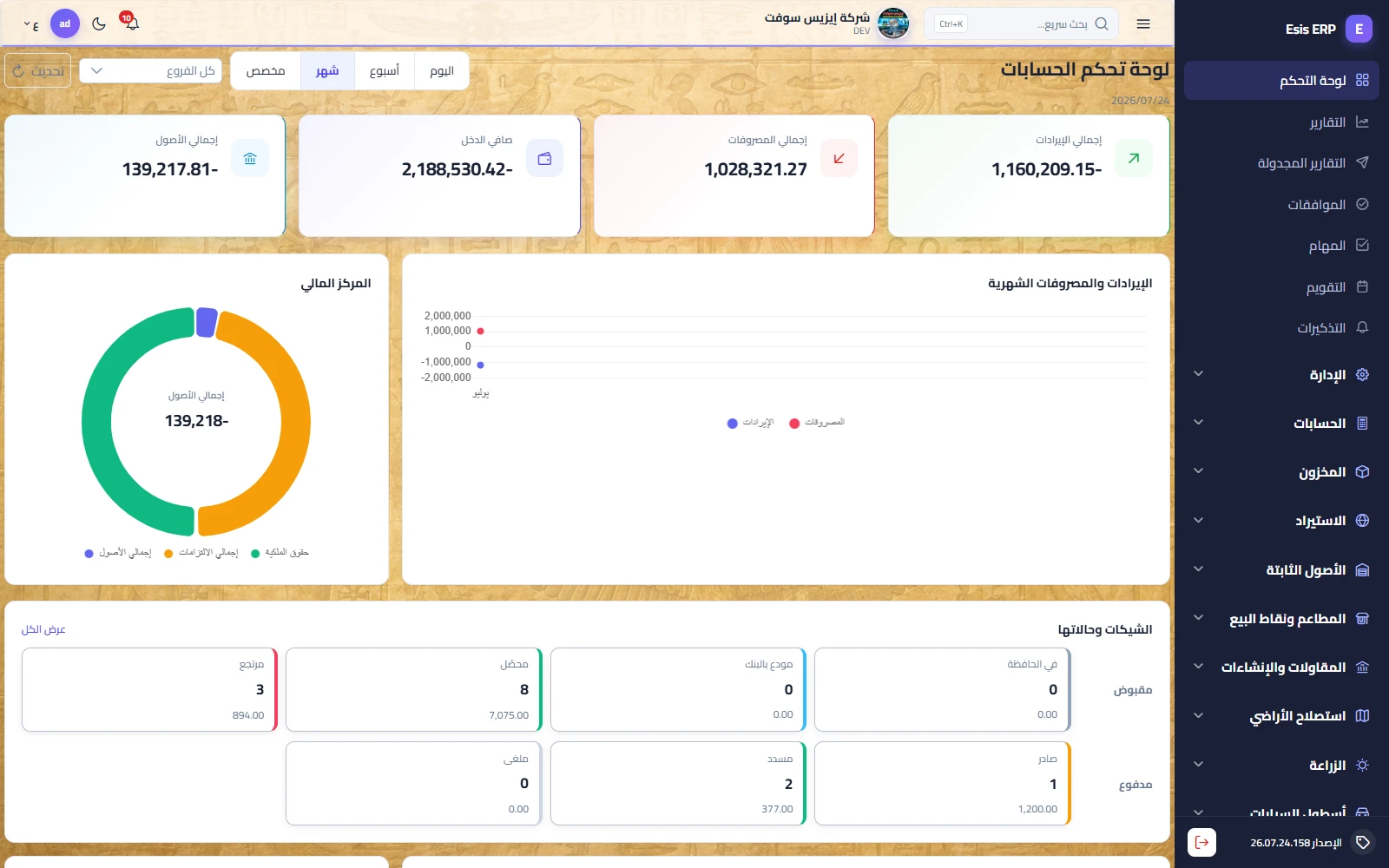Open the 'ad' user avatar menu
The height and width of the screenshot is (868, 1389).
coord(65,23)
